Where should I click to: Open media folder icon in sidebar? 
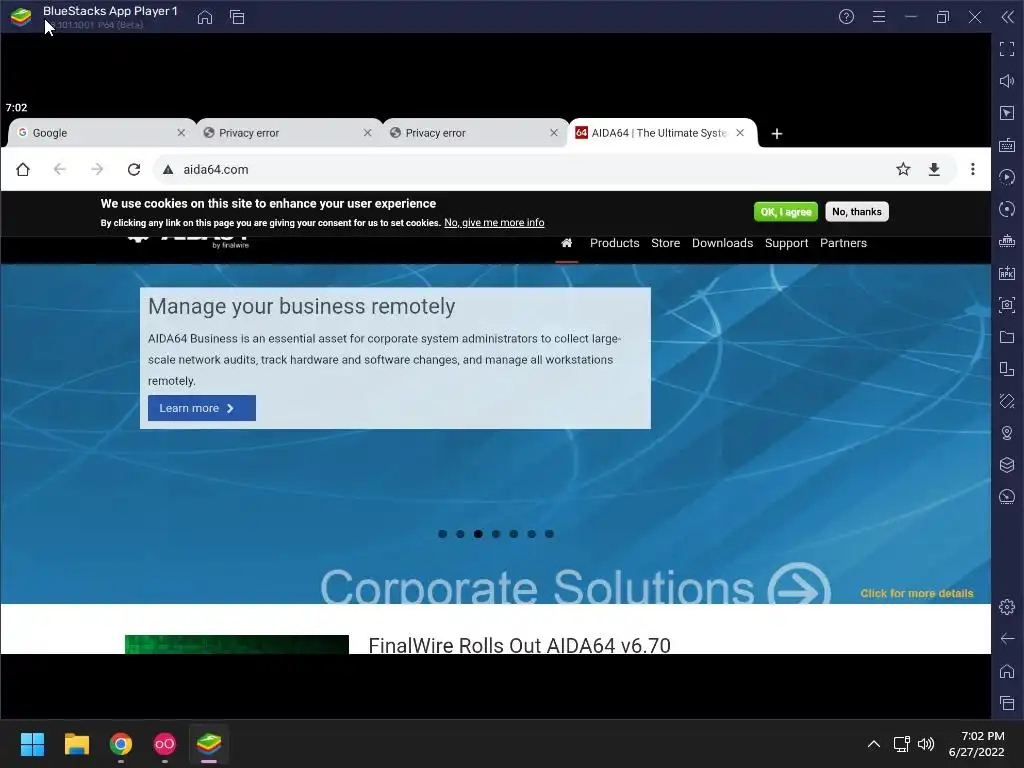[x=1007, y=337]
